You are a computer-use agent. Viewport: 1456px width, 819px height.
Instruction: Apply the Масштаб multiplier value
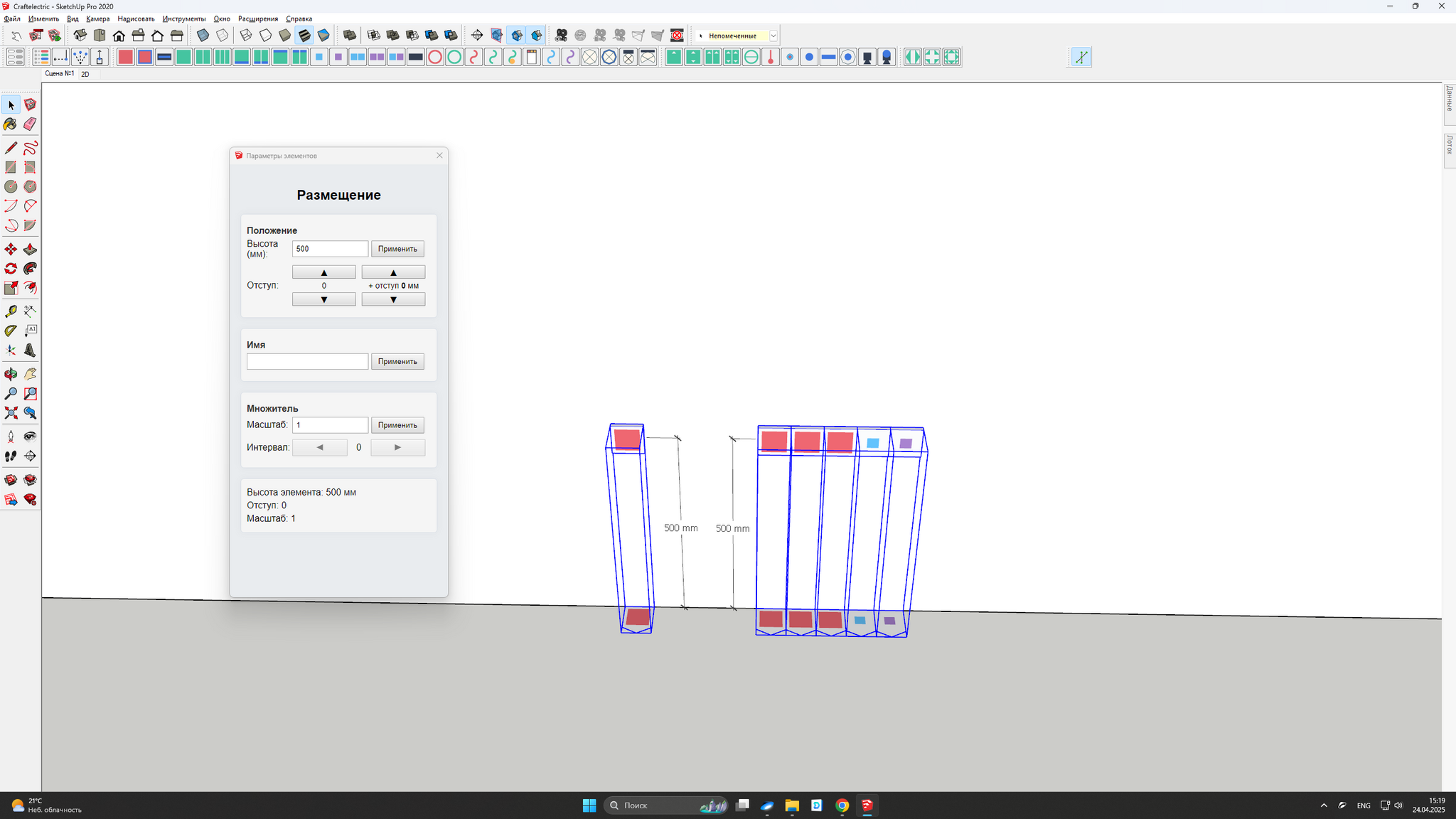[397, 425]
